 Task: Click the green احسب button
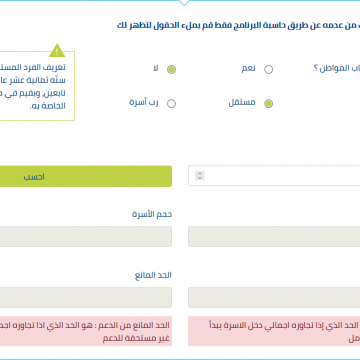click(86, 176)
